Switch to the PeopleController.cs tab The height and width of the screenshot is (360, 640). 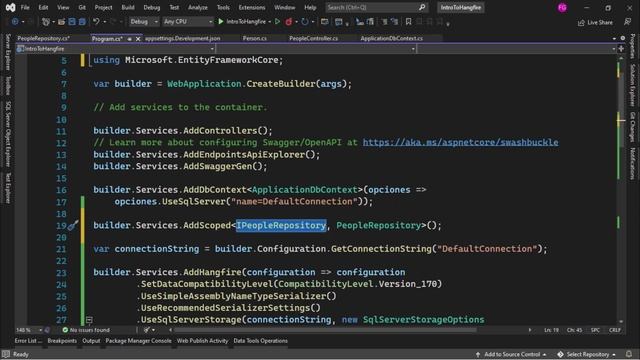(x=313, y=38)
